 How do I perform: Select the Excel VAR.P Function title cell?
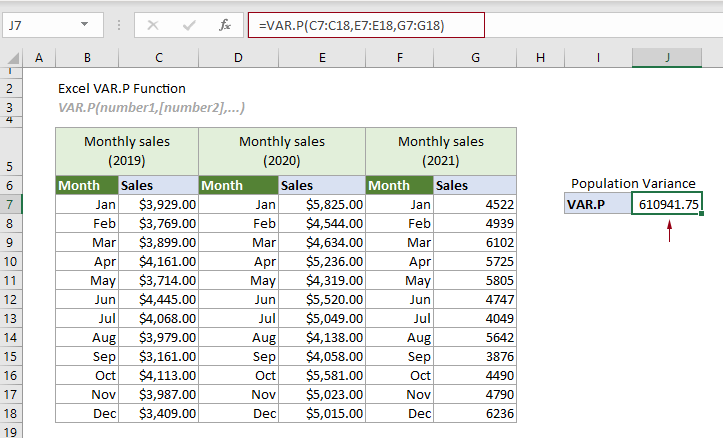click(121, 88)
